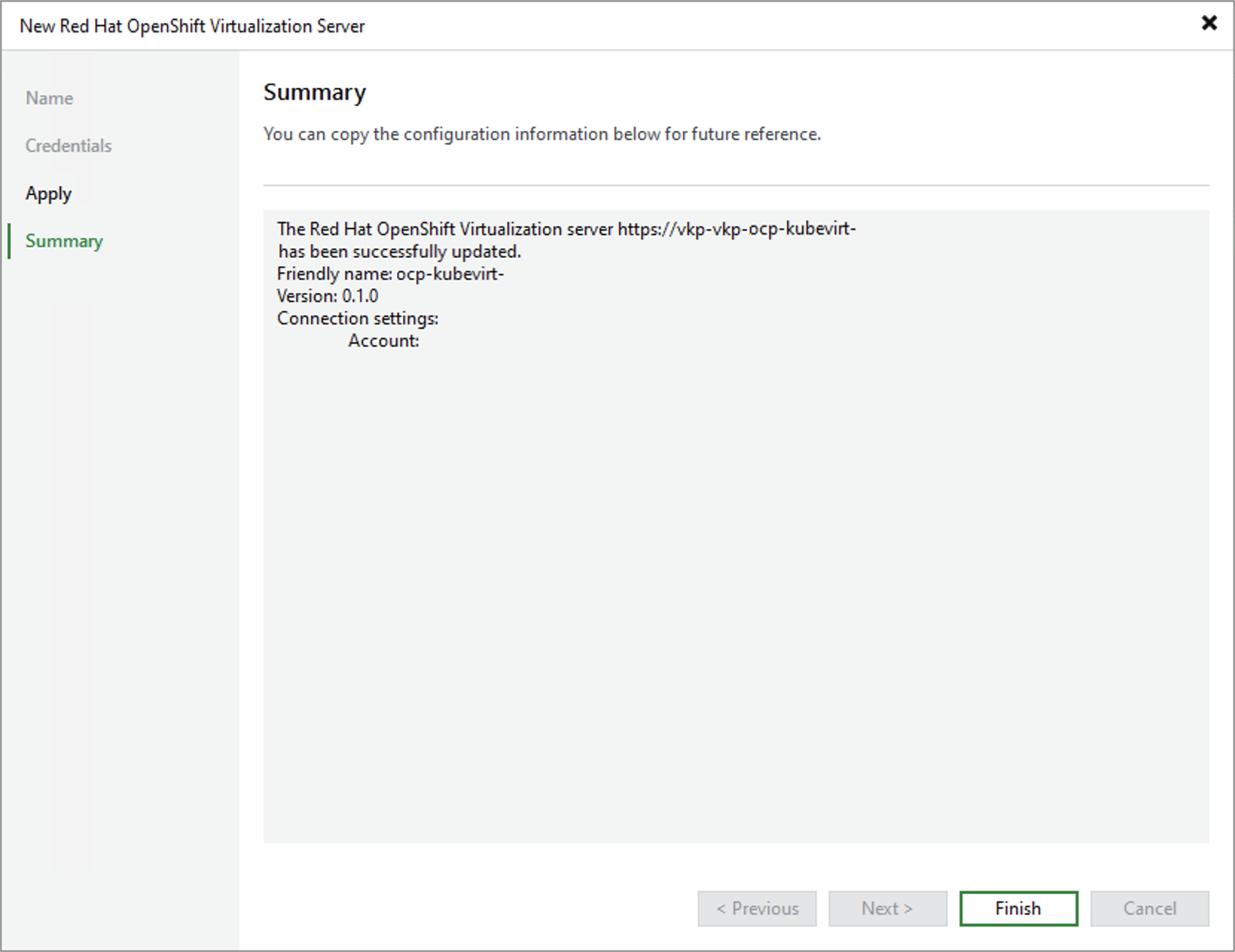This screenshot has width=1235, height=952.
Task: Click the Next button
Action: (x=888, y=908)
